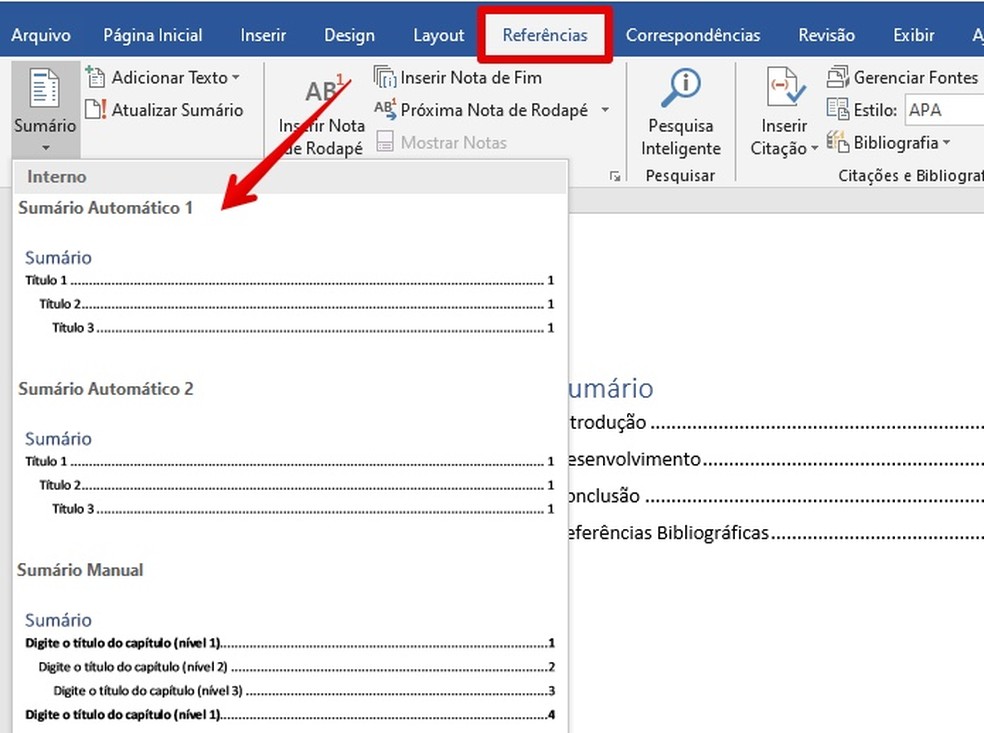Open the Arquivo menu

[x=41, y=35]
